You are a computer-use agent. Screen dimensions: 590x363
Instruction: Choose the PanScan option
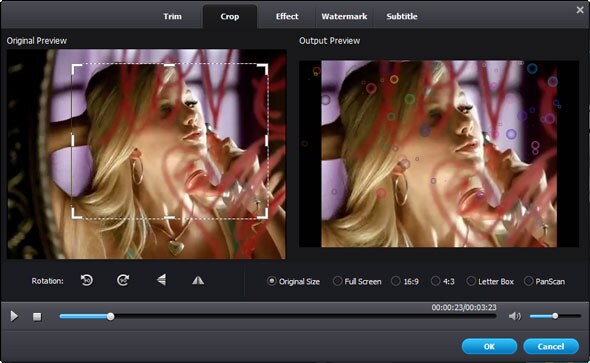tap(544, 281)
